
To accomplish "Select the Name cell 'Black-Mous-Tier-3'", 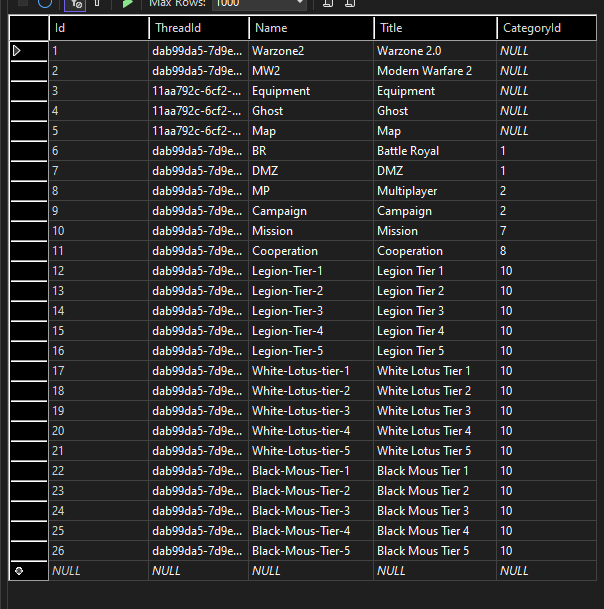I will tap(311, 511).
